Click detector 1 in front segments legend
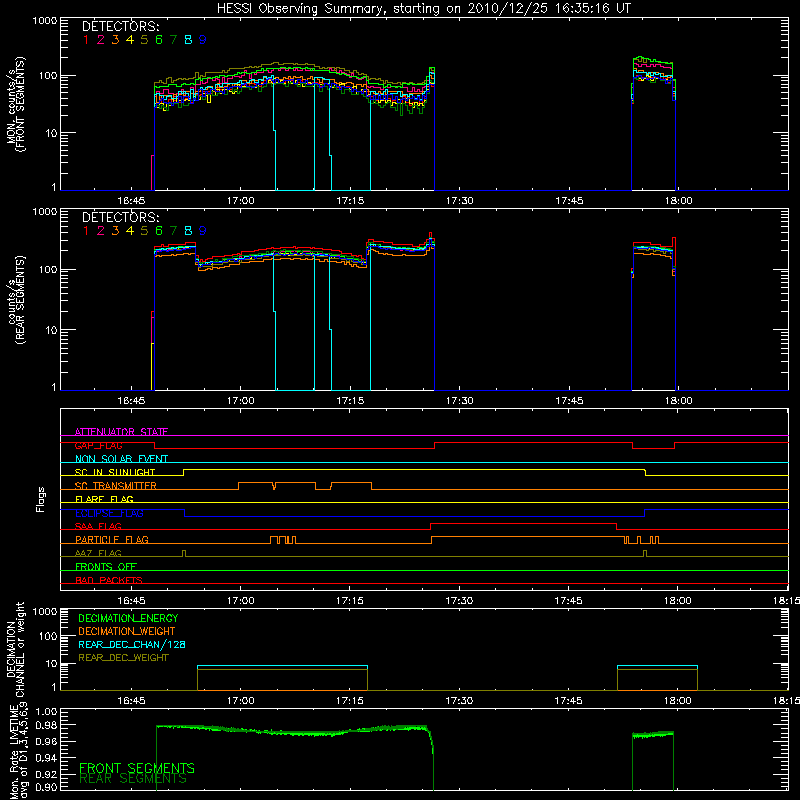Image resolution: width=800 pixels, height=800 pixels. coord(86,40)
